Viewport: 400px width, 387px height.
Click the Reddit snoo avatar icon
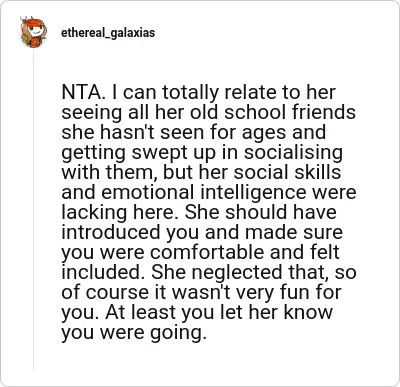tap(33, 32)
